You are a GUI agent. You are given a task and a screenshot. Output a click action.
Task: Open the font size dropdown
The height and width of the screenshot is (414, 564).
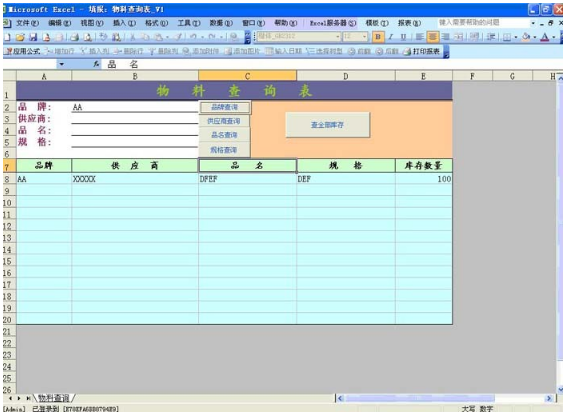coord(364,37)
